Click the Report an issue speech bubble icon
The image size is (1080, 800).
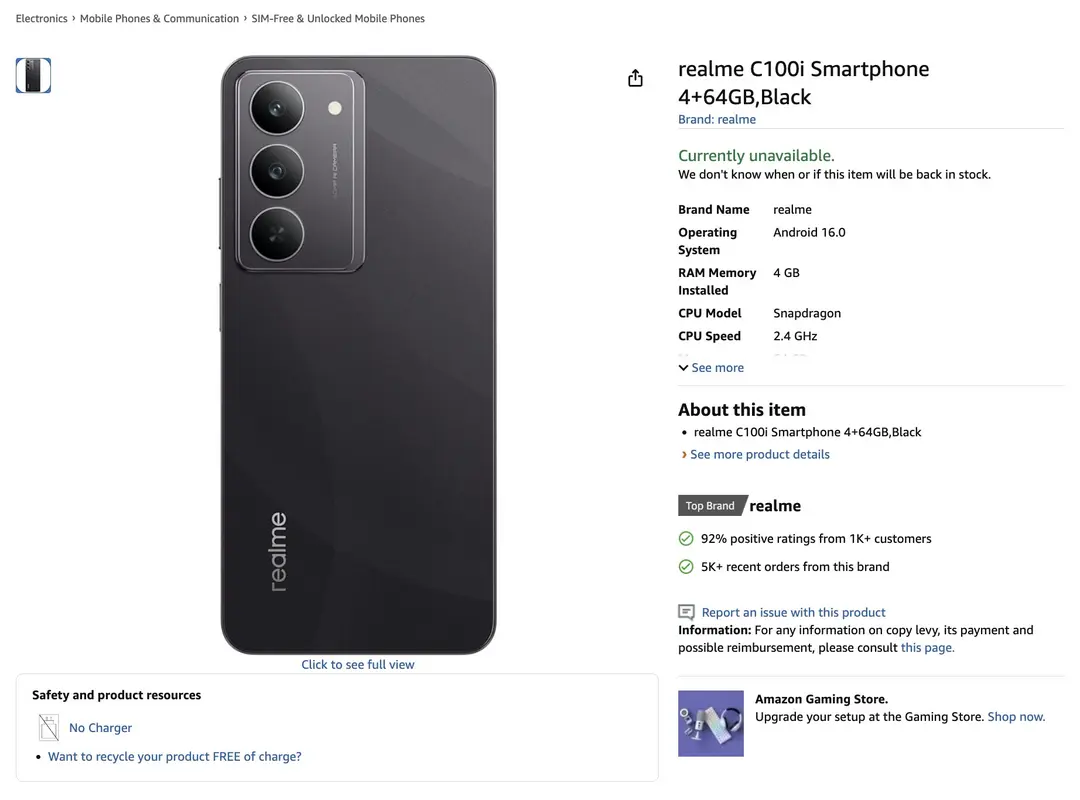[x=686, y=611]
